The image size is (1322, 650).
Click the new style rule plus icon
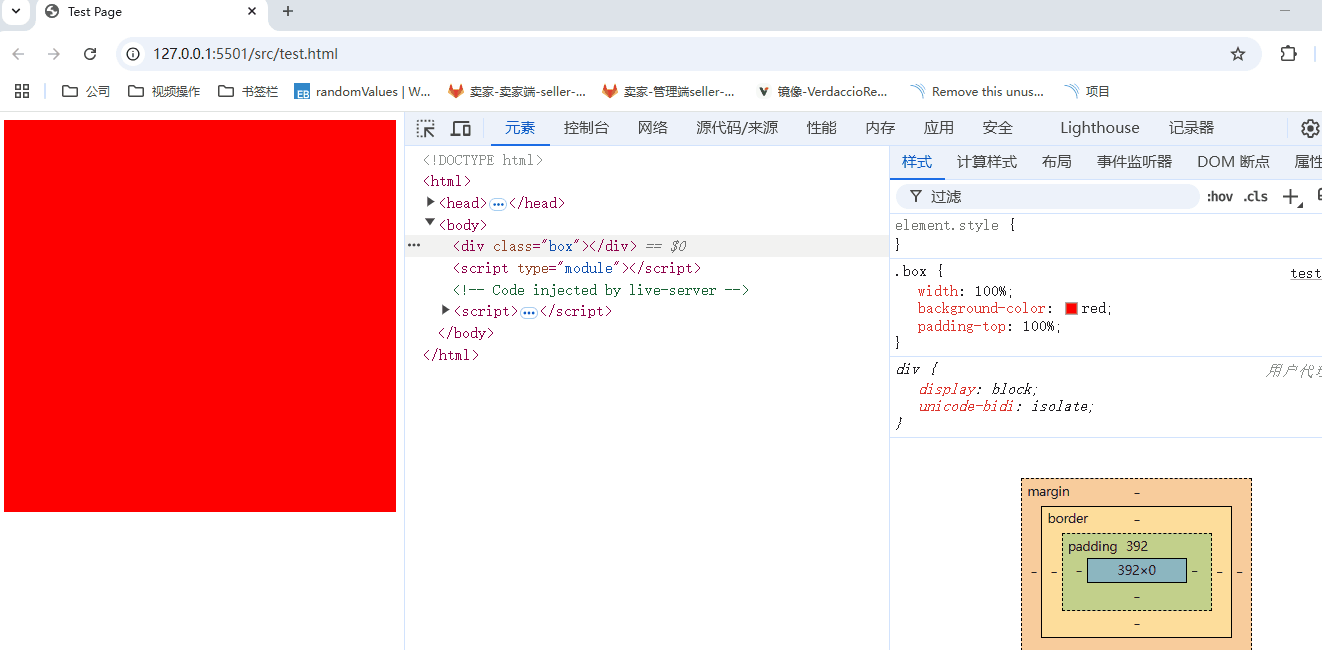tap(1291, 197)
